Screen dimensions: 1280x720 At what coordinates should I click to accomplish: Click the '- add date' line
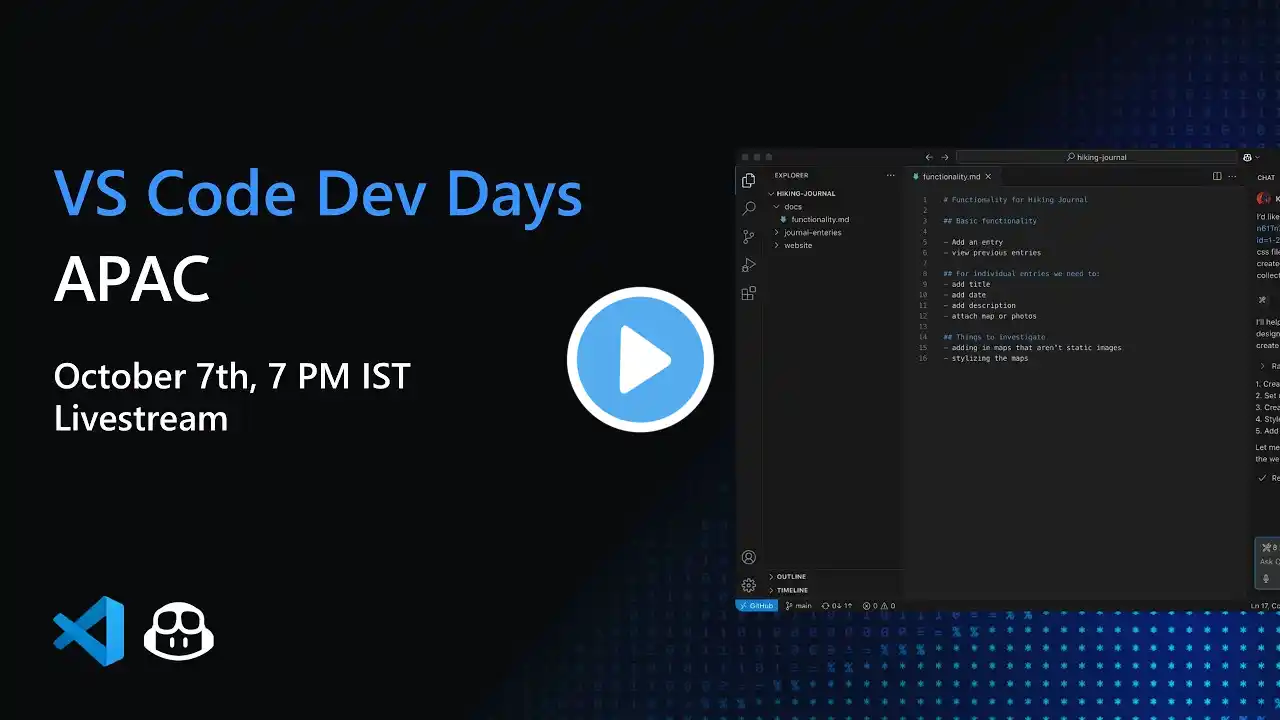point(965,295)
